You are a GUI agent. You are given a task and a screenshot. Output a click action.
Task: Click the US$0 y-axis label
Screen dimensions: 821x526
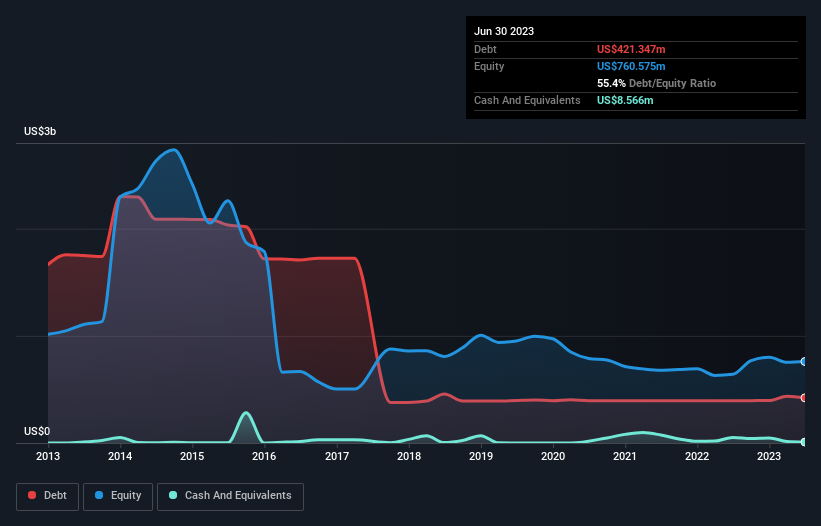coord(37,431)
